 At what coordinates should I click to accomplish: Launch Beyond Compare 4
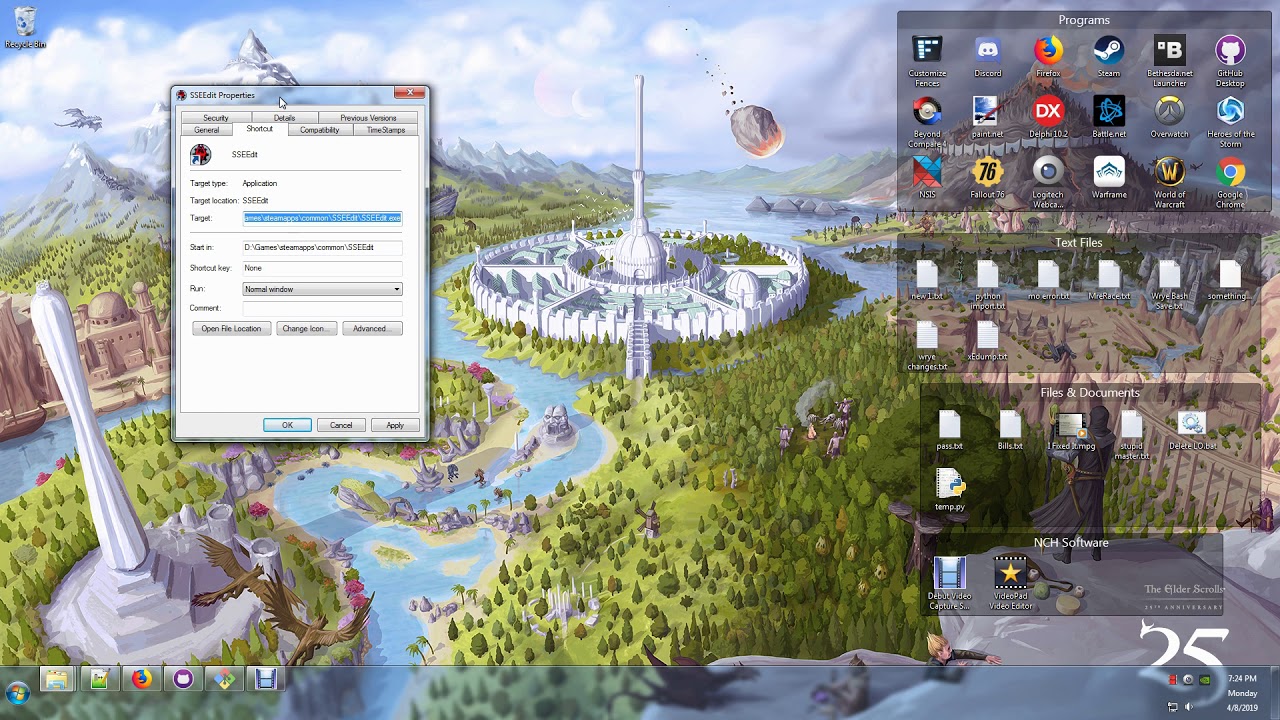point(927,121)
